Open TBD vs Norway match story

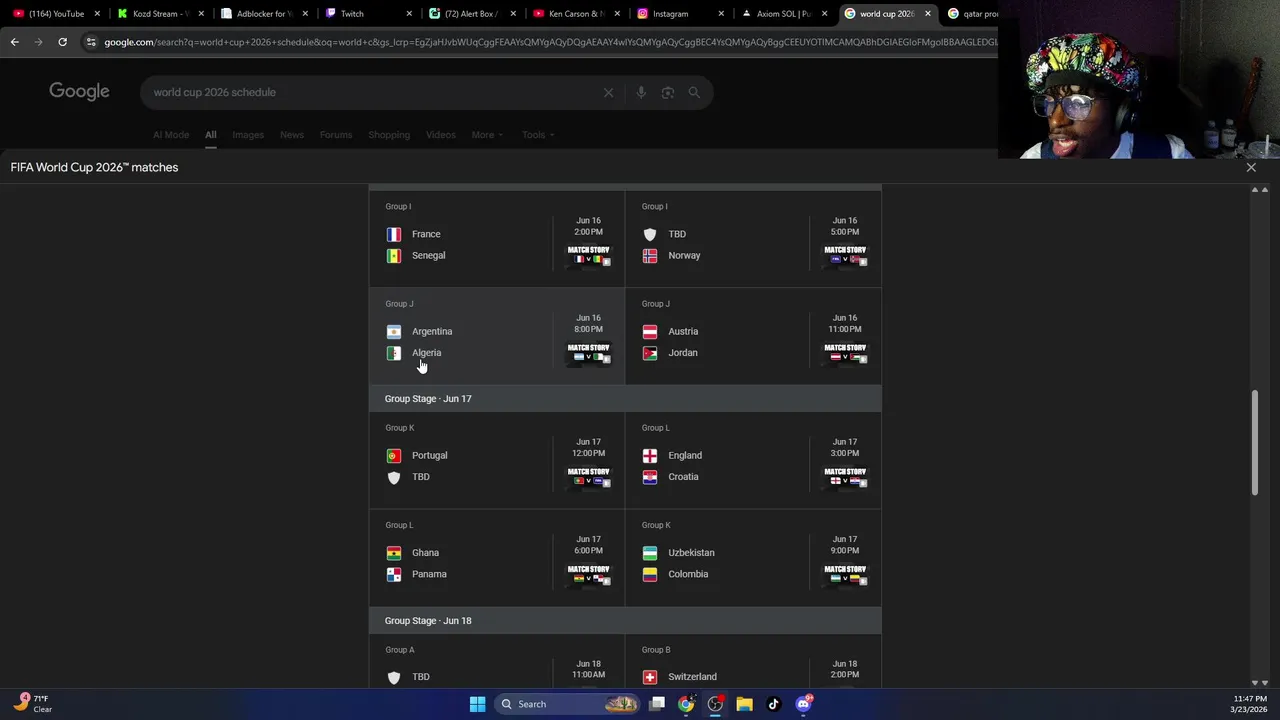(x=845, y=255)
